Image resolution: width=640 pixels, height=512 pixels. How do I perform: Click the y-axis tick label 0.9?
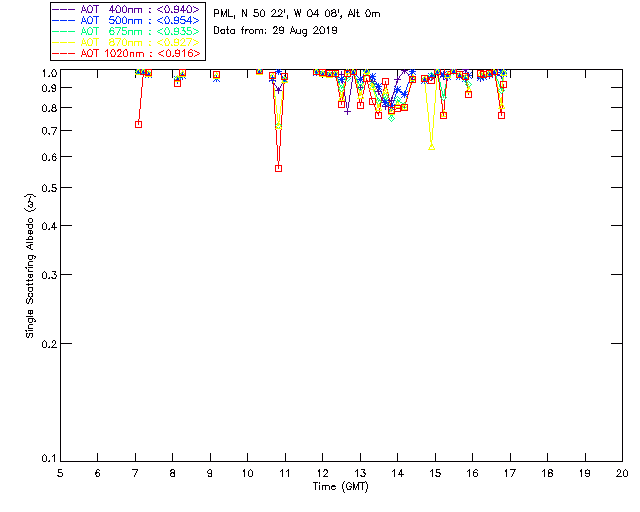(x=49, y=88)
